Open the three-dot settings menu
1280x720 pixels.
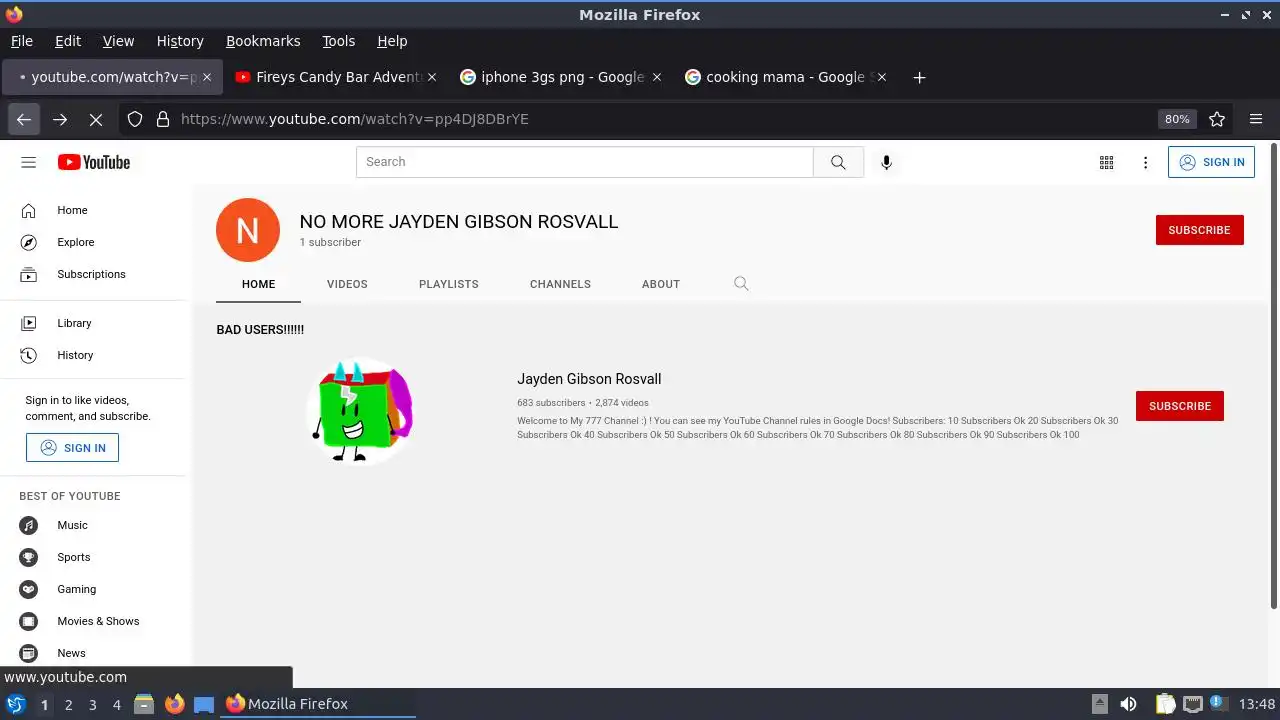pos(1146,162)
